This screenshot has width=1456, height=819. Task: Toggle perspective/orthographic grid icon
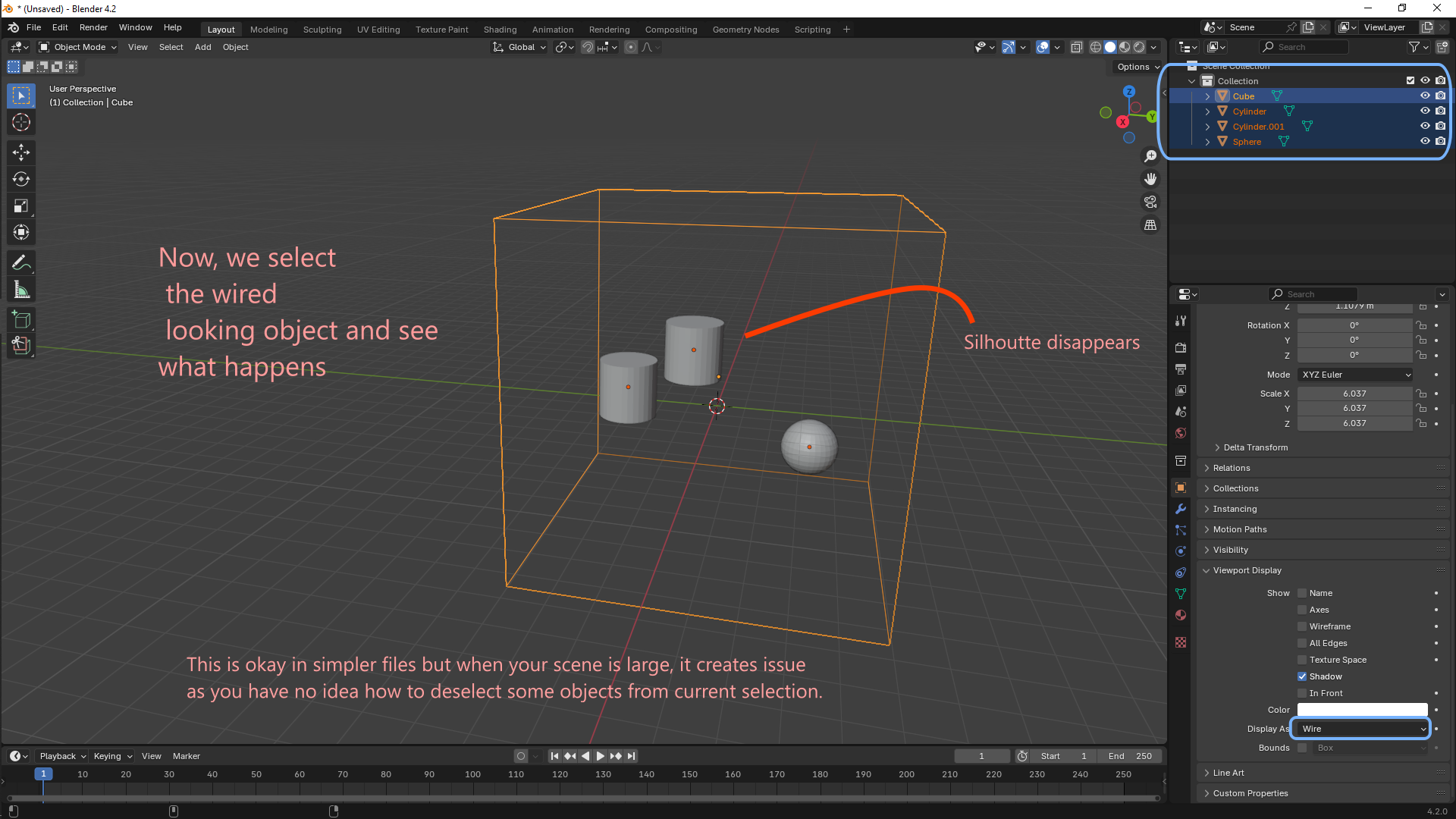(1150, 224)
